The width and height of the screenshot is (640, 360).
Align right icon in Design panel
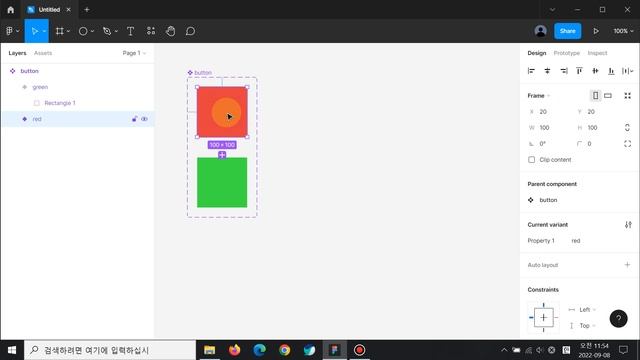[x=564, y=71]
